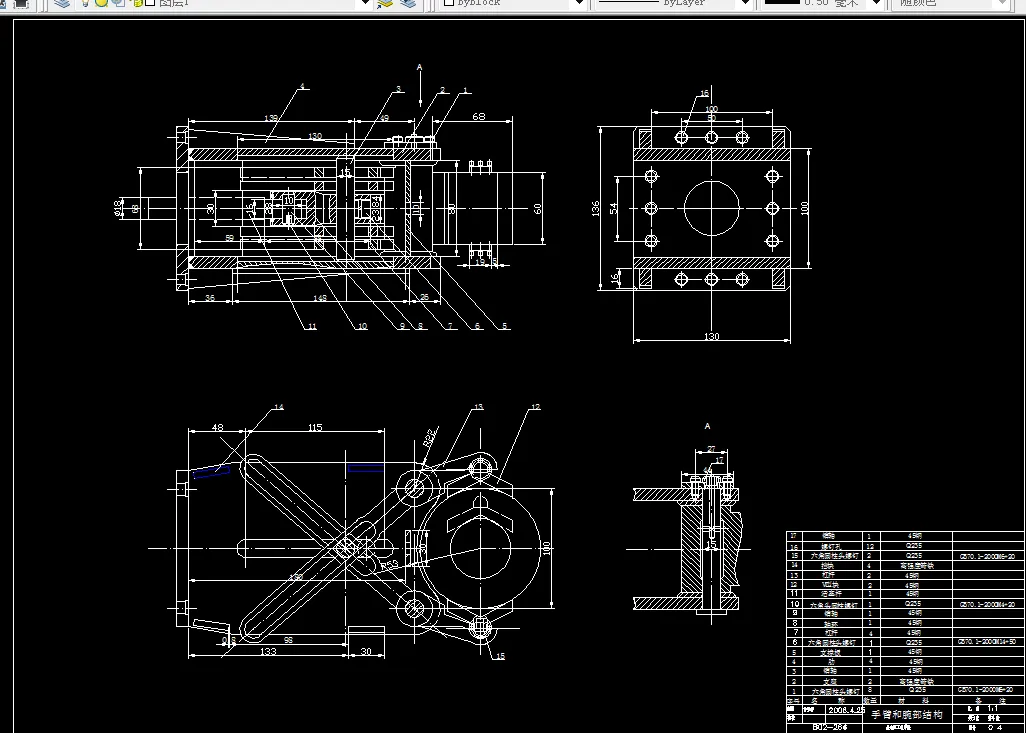Open the 图层1 layer dropdown arrow
This screenshot has width=1026, height=733.
point(366,3)
